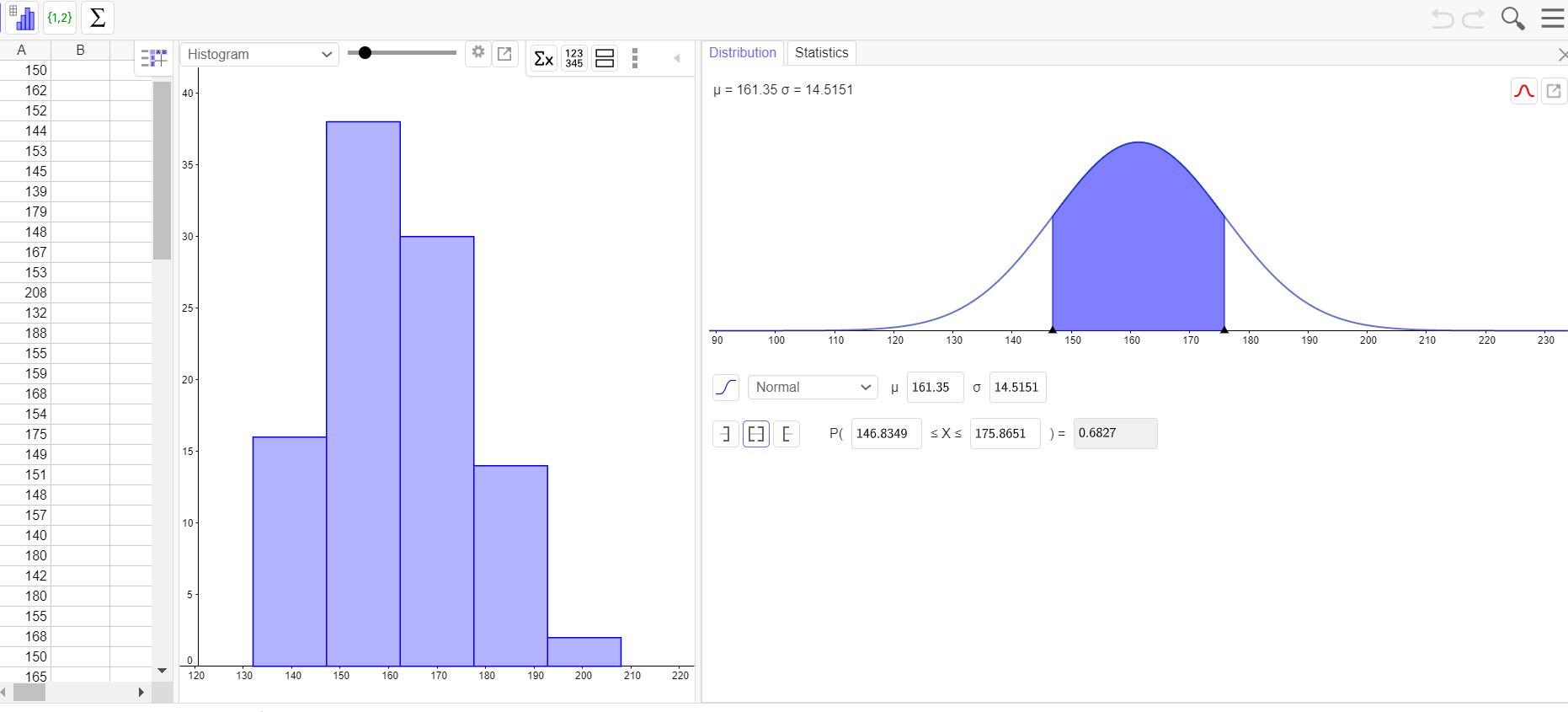Screen dimensions: 1568x712
Task: Open the One Variable Analysis tool
Action: coord(22,18)
